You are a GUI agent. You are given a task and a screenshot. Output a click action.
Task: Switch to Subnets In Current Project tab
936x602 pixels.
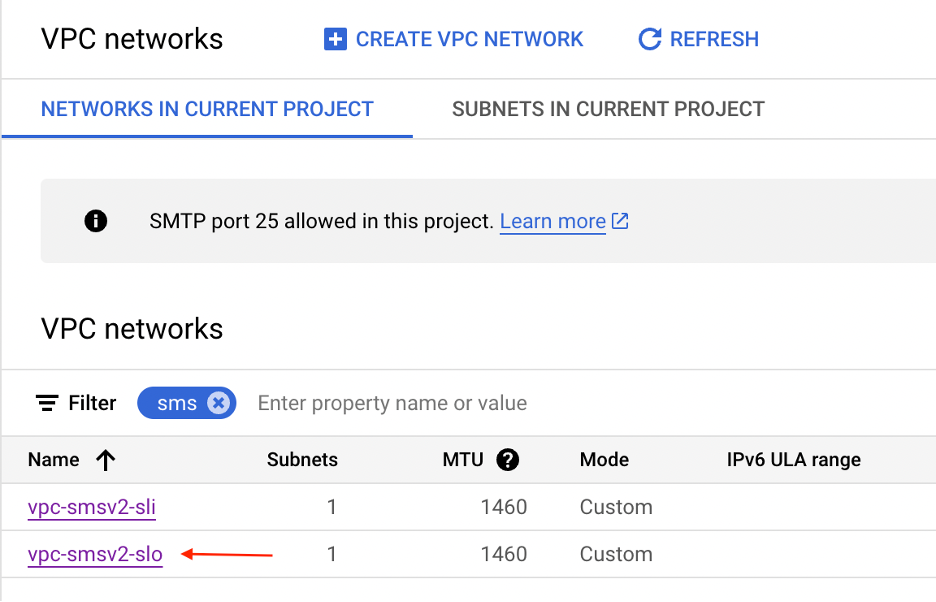coord(607,108)
